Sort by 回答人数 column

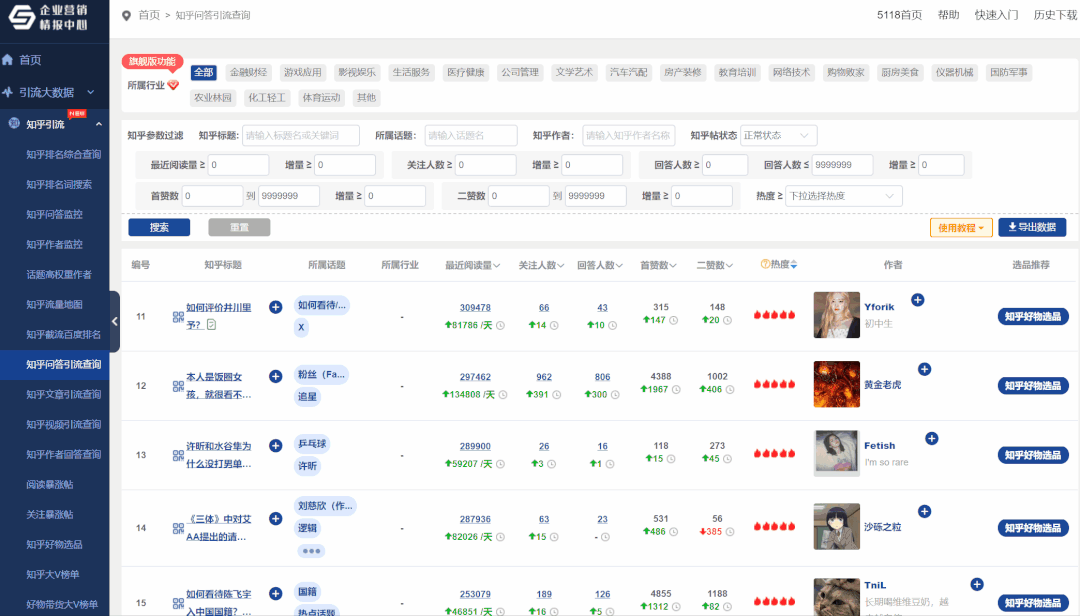coord(600,265)
